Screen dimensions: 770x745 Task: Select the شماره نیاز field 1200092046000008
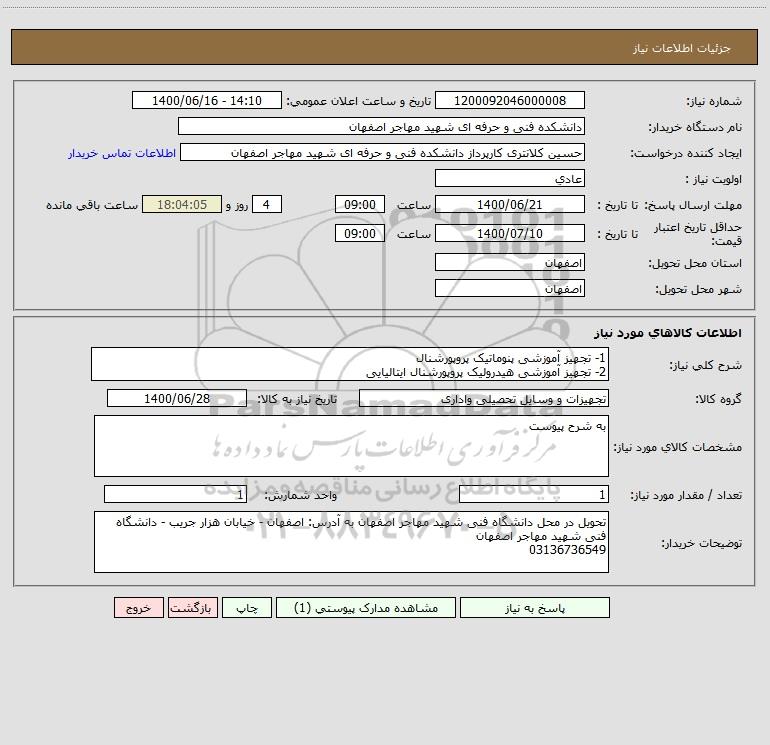point(510,100)
